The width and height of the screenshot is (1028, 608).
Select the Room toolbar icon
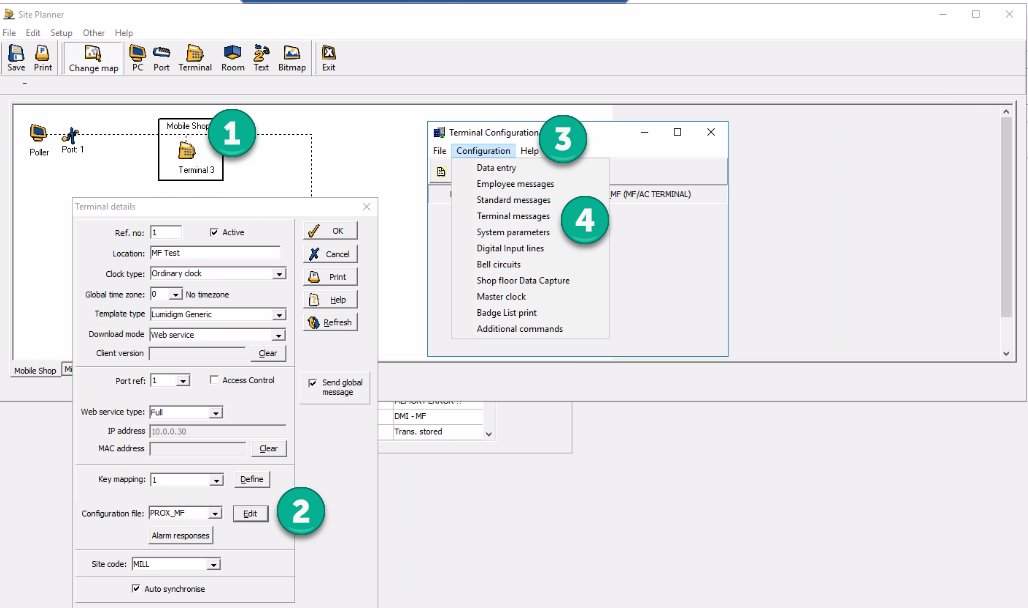(x=232, y=58)
